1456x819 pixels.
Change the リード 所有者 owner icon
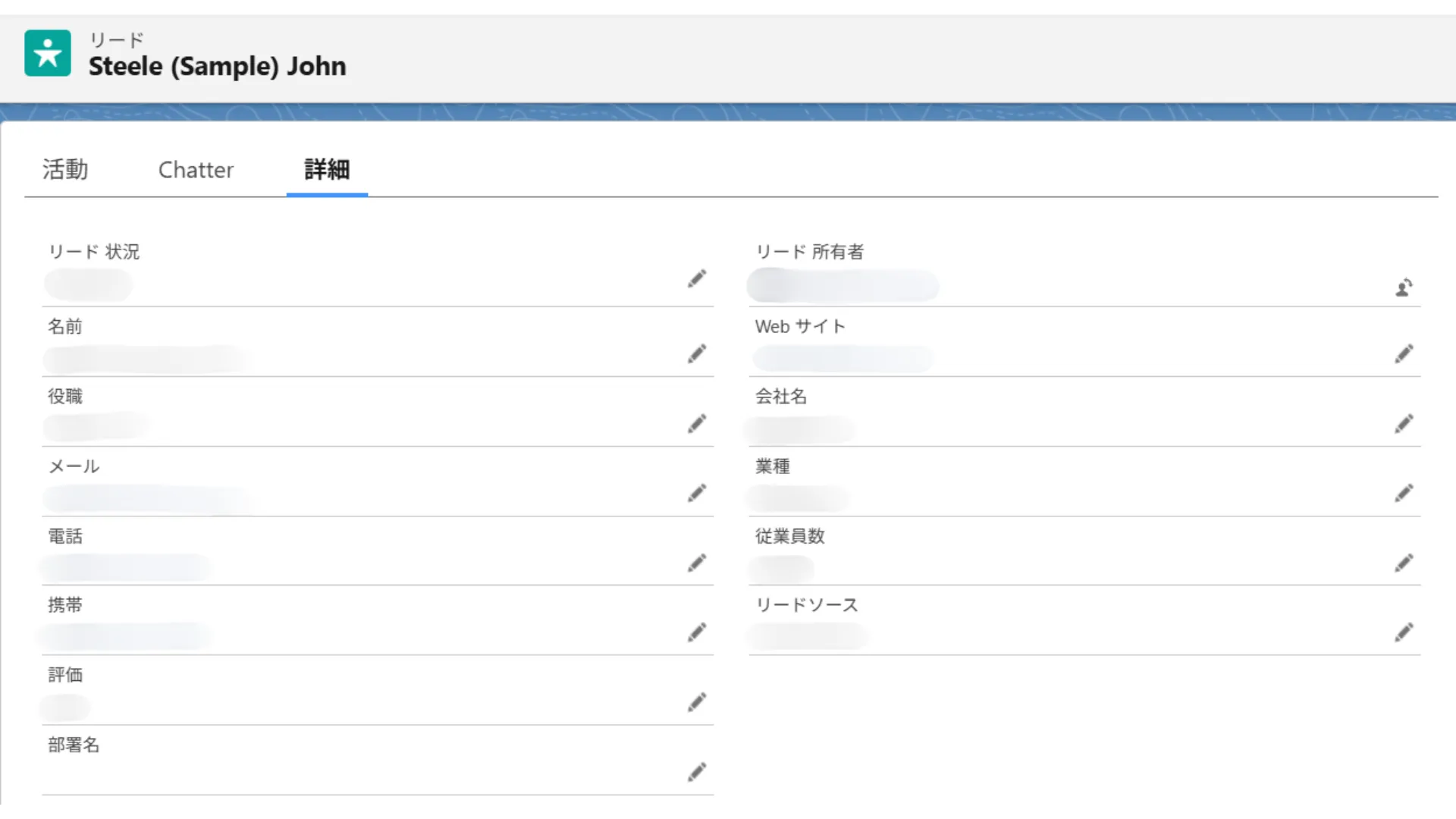[x=1404, y=287]
